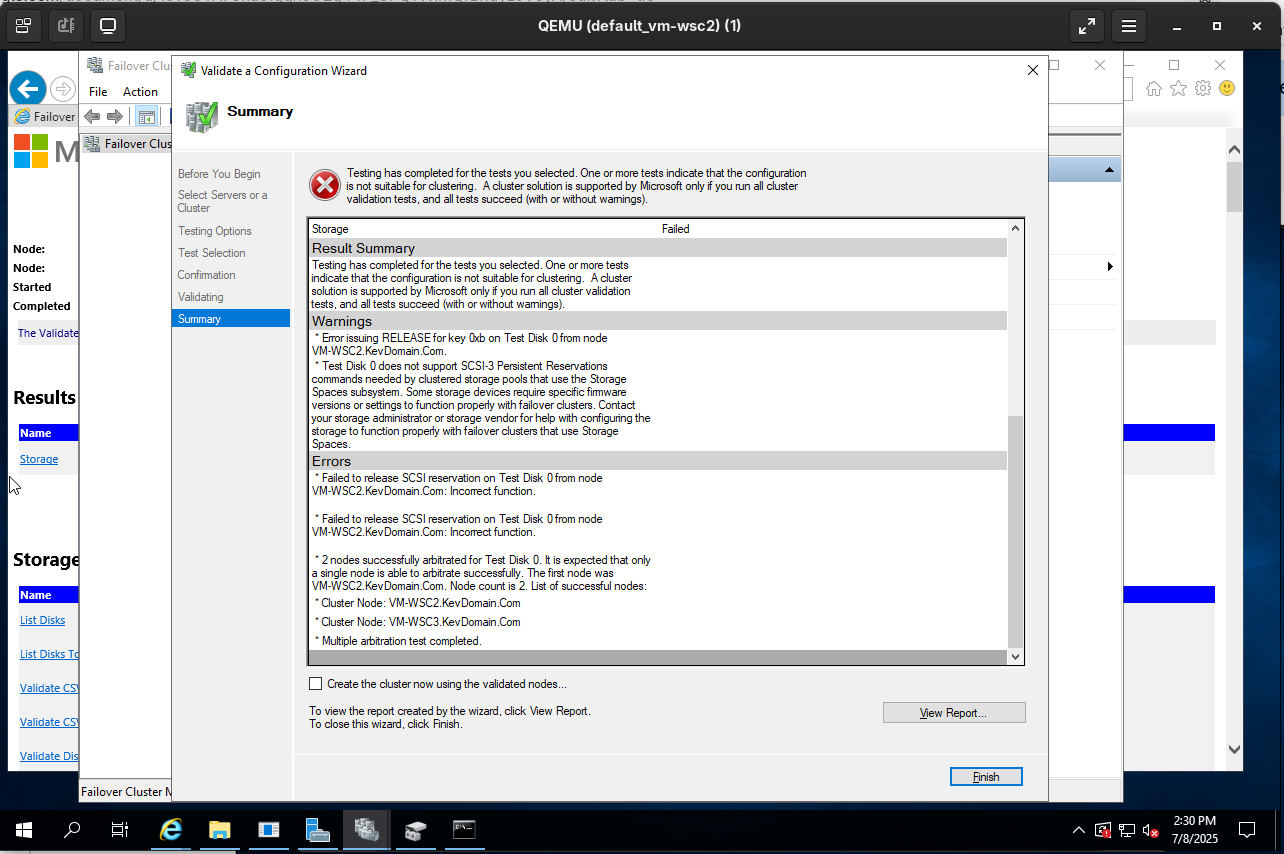
Task: Collapse the Actions pane header arrow
Action: click(1109, 170)
